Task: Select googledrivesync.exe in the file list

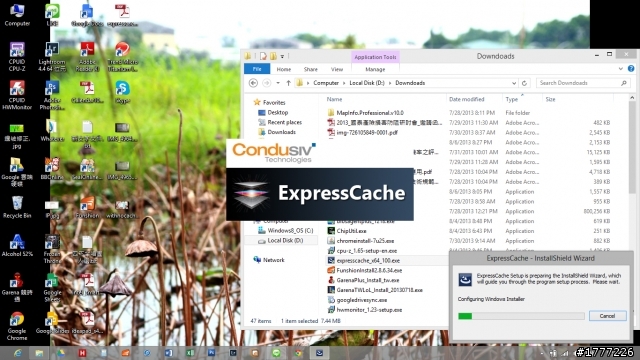Action: 362,300
